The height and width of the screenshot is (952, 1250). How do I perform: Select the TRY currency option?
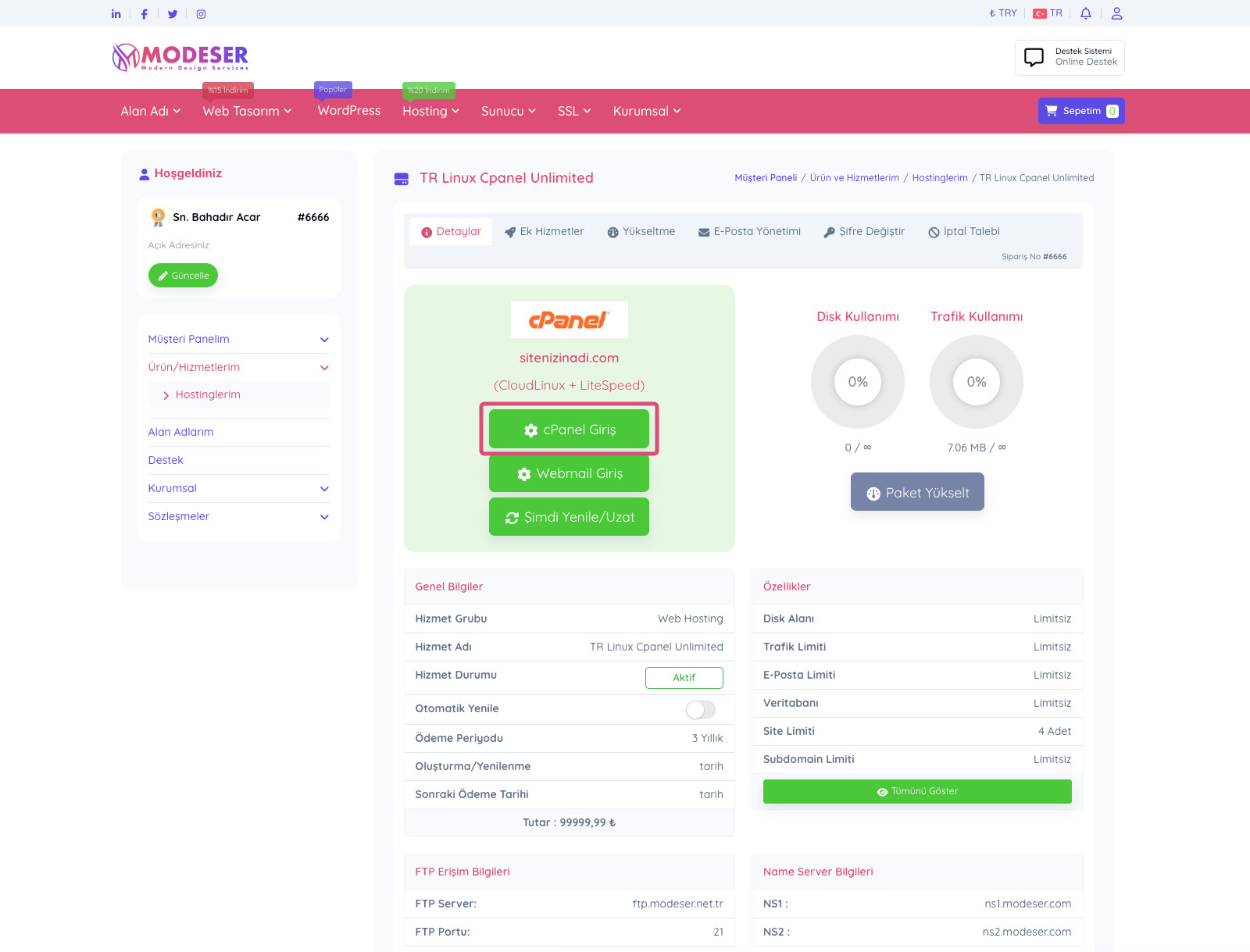click(1003, 13)
